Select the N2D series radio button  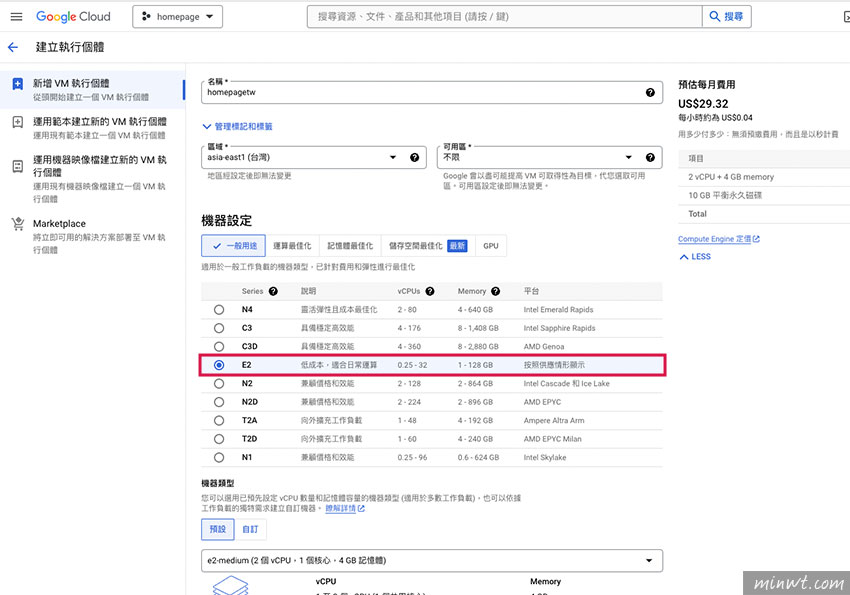pyautogui.click(x=219, y=402)
